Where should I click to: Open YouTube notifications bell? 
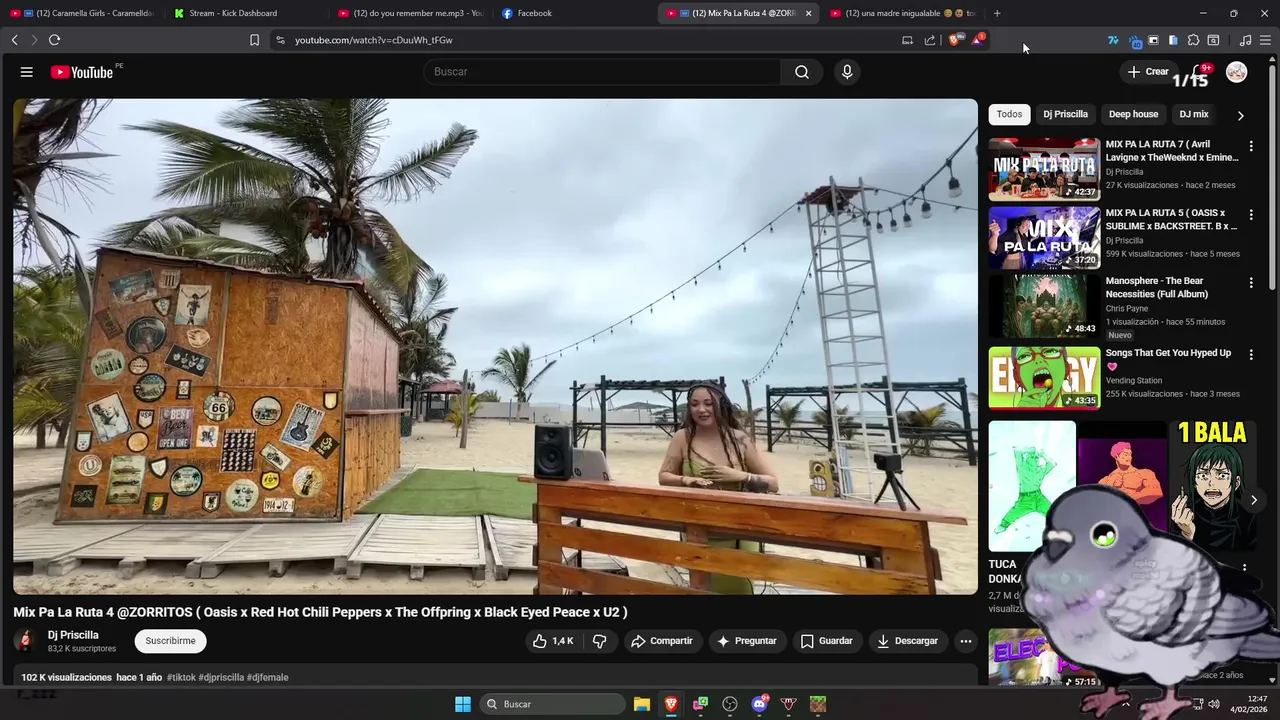(x=1199, y=72)
